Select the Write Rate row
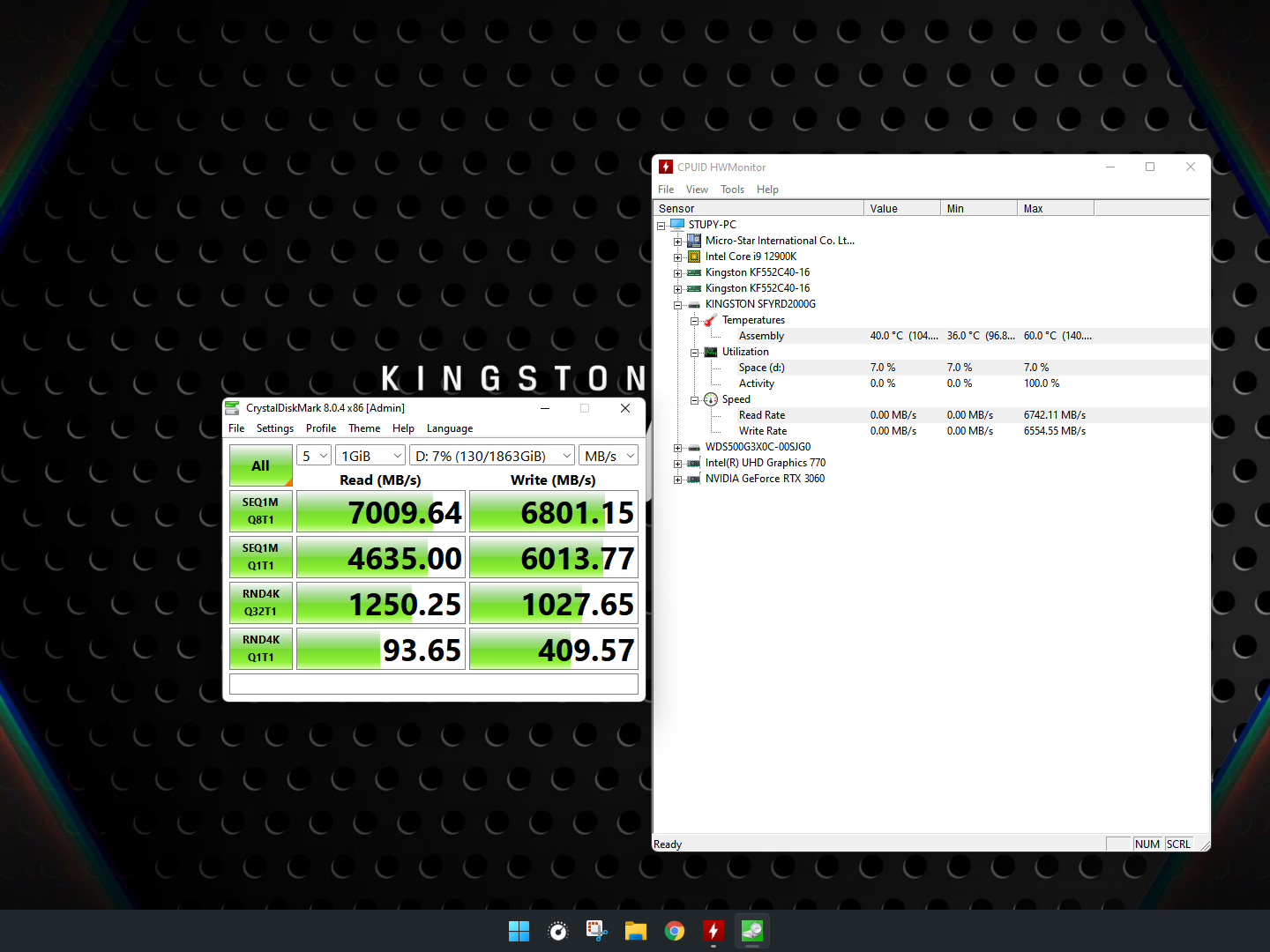This screenshot has height=952, width=1270. point(930,431)
